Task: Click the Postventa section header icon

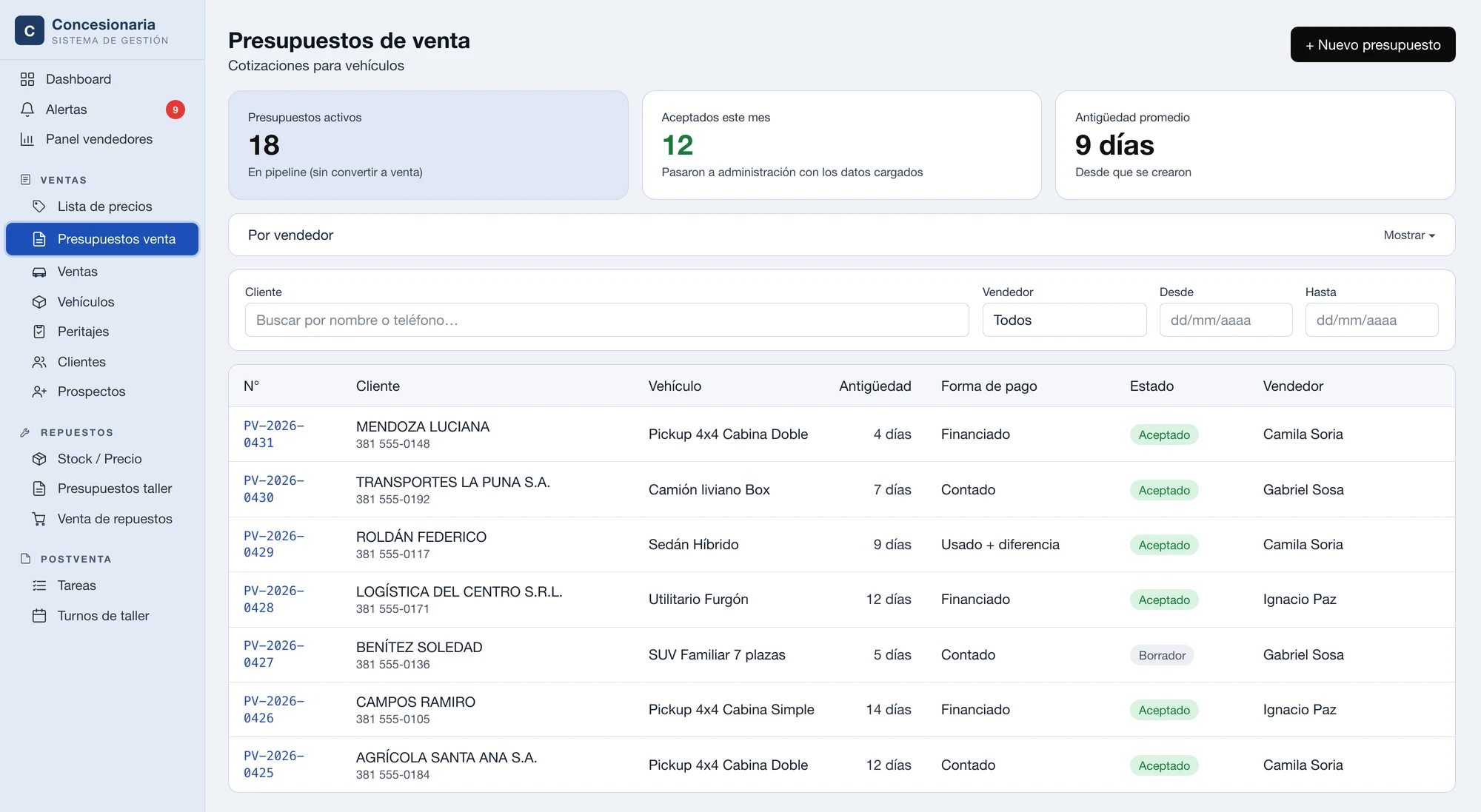Action: [26, 559]
